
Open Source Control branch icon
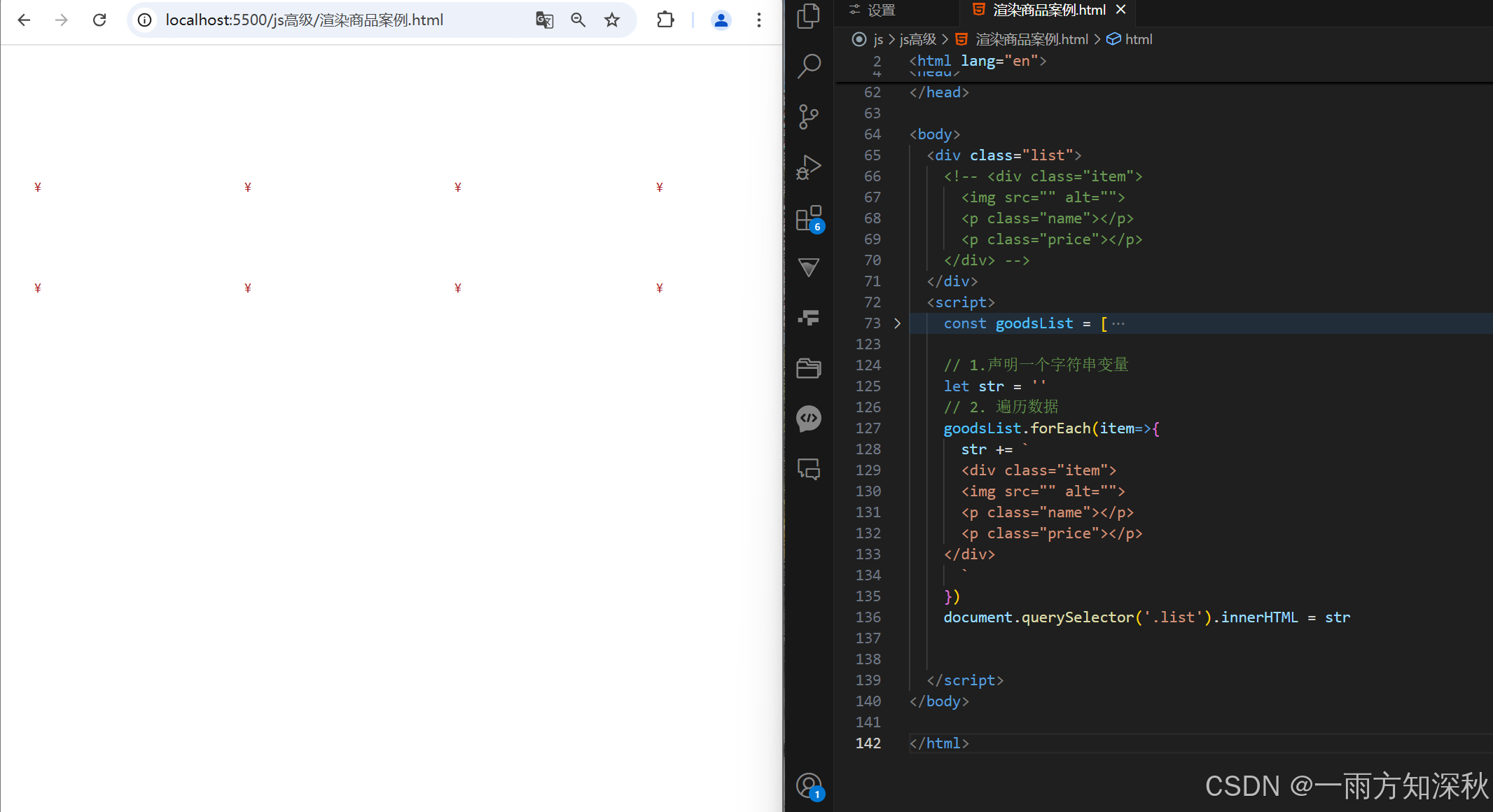[809, 116]
